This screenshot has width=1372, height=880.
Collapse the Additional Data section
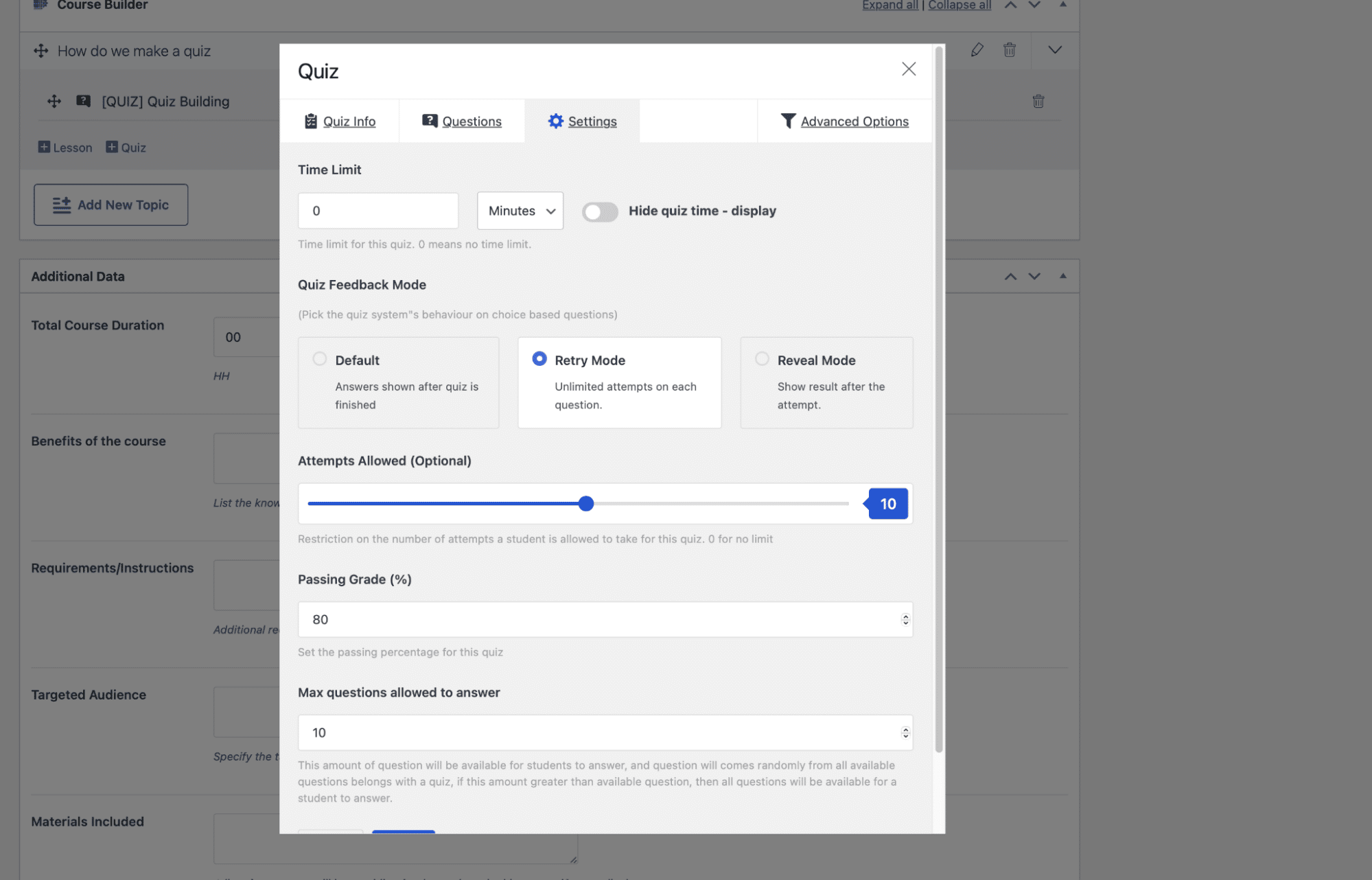click(1062, 276)
